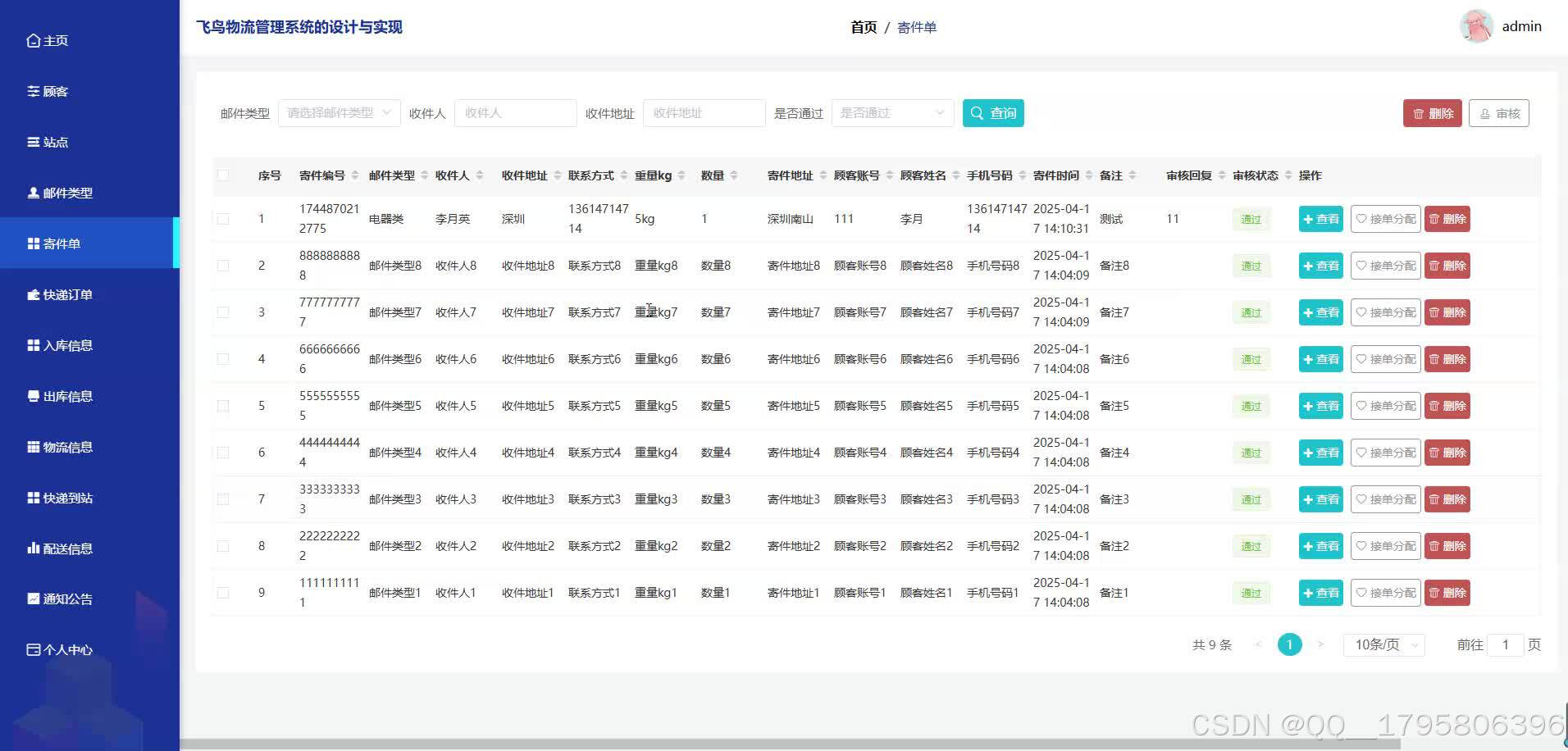1568x751 pixels.
Task: Click the admin avatar picture
Action: tap(1476, 26)
